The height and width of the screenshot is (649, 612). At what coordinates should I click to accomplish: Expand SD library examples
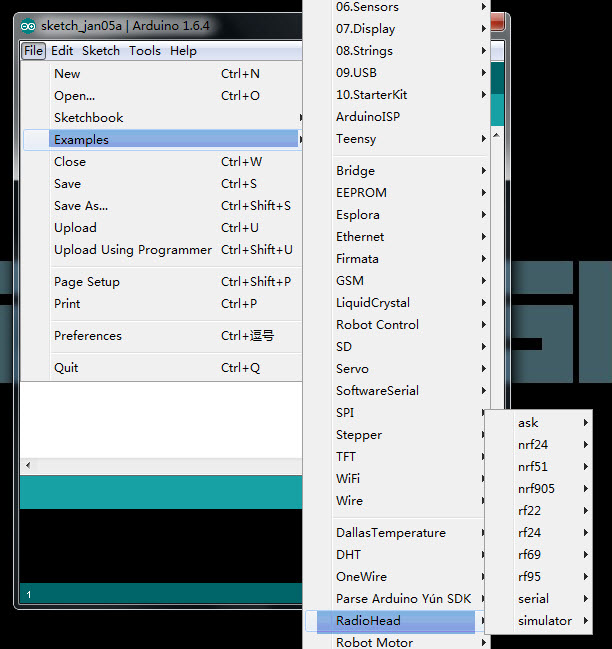tap(397, 346)
